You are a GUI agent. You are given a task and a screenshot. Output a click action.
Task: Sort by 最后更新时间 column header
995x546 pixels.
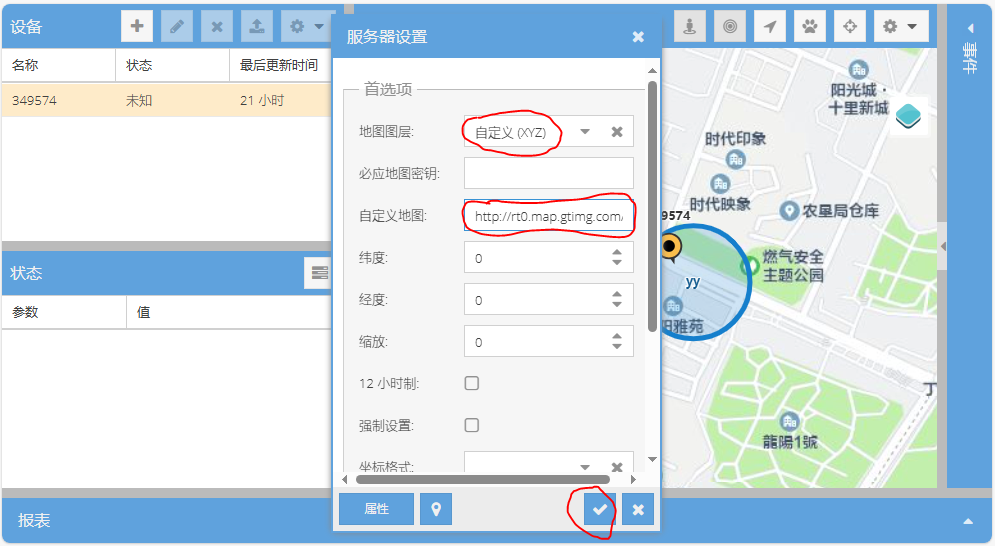pos(280,65)
